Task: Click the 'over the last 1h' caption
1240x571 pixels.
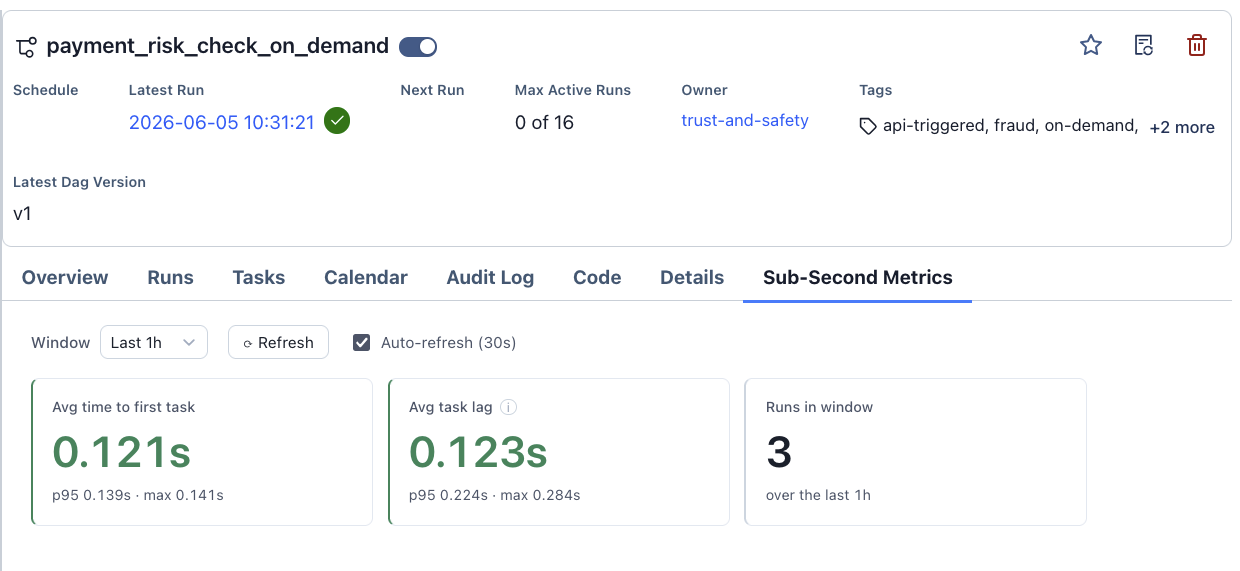Action: (818, 495)
